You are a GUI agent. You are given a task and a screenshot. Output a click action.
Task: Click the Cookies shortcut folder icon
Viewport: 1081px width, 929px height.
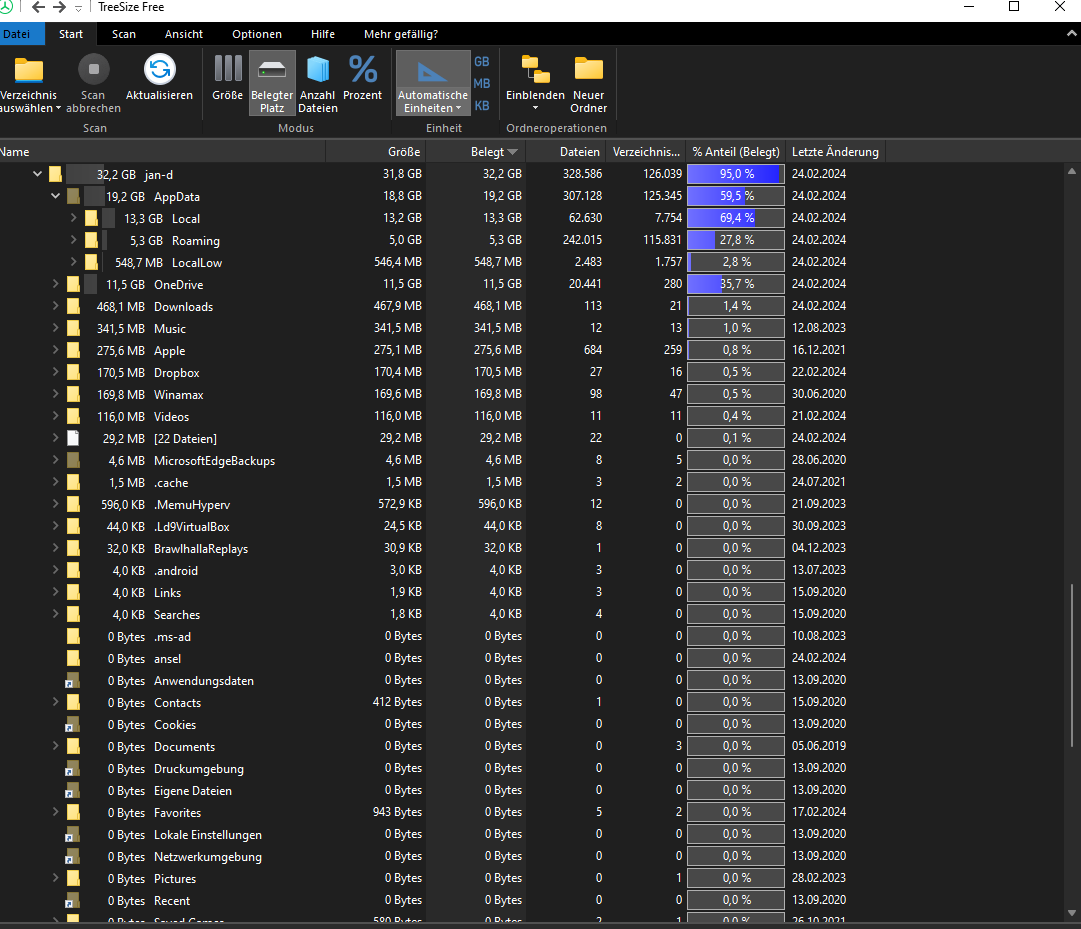[72, 725]
